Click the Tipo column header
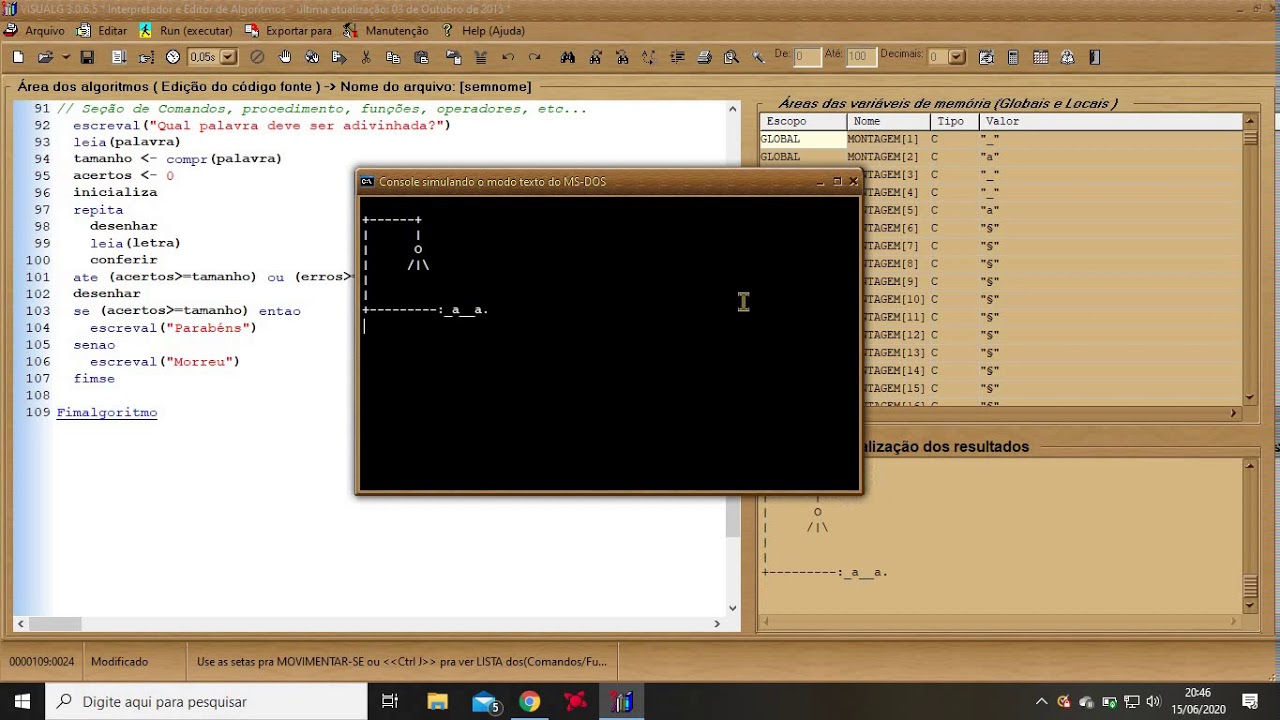1280x720 pixels. click(x=954, y=121)
